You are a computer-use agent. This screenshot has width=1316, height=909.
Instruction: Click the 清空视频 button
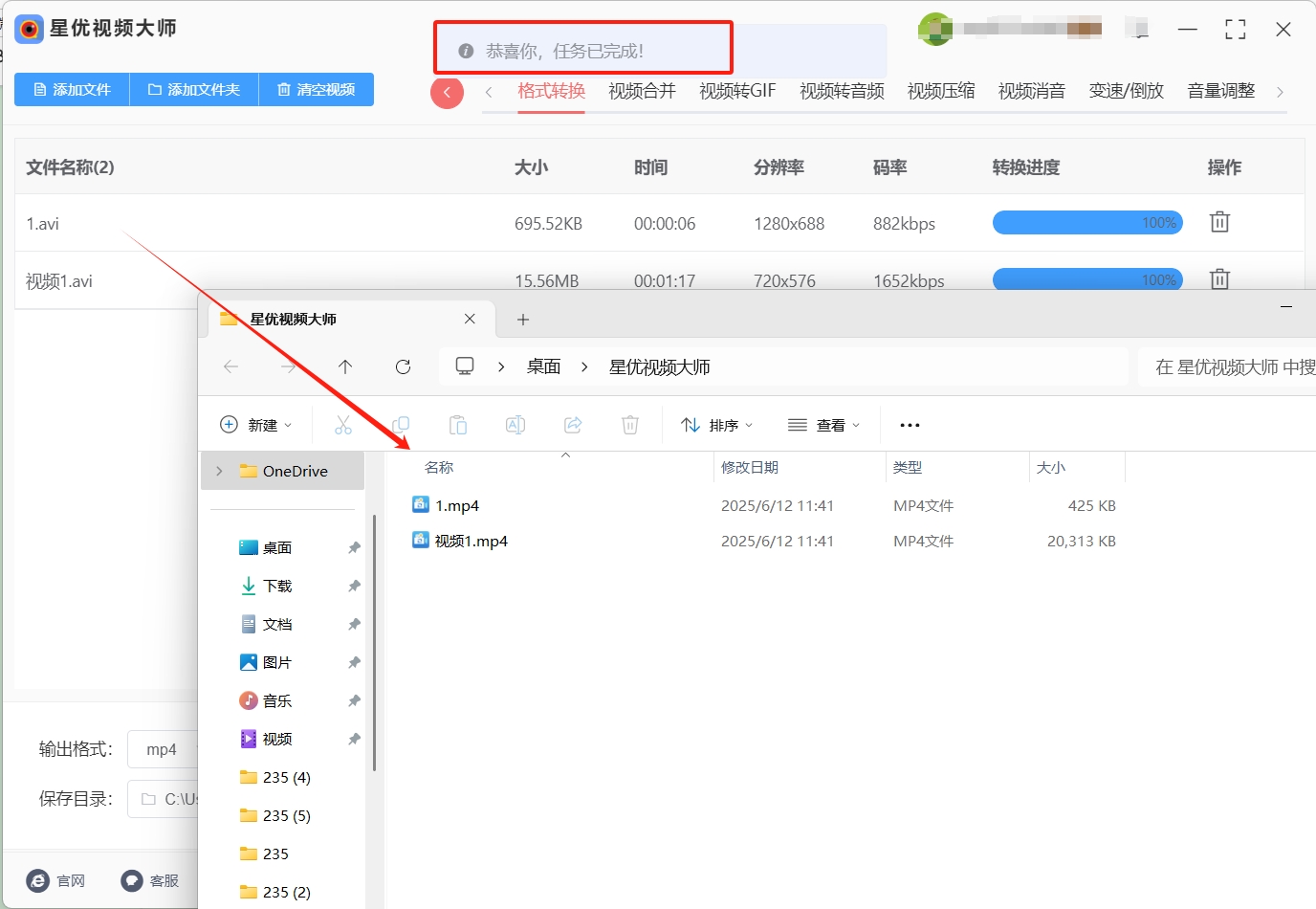(317, 89)
